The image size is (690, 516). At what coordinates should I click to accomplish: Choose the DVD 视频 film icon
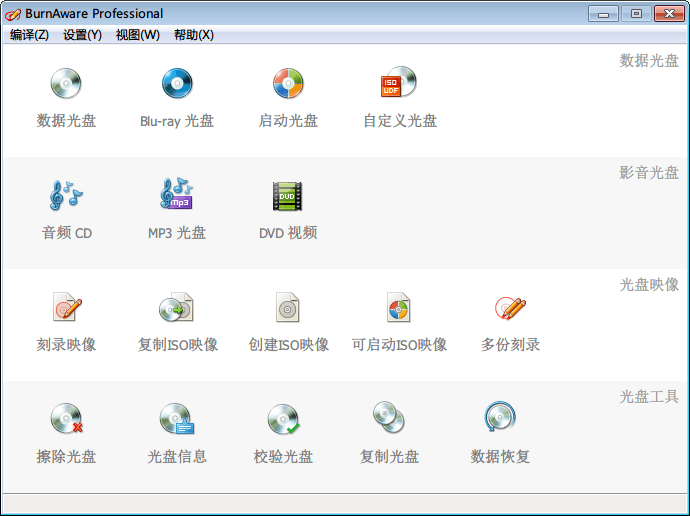point(287,196)
